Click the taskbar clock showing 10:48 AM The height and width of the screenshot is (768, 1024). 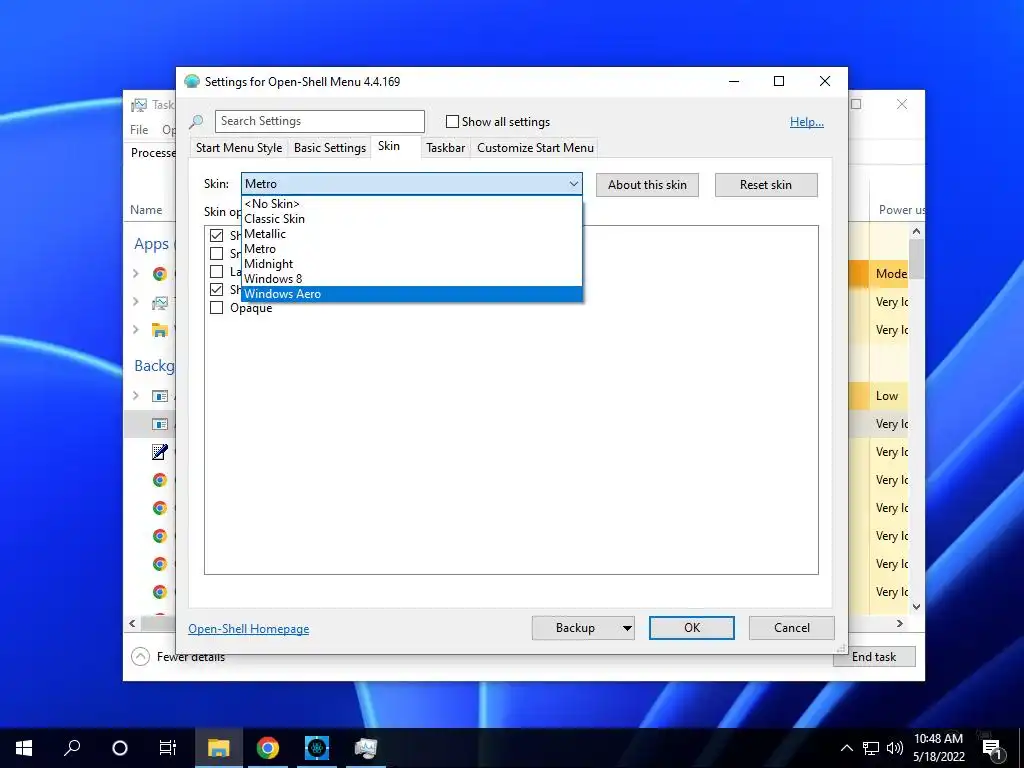tap(938, 748)
